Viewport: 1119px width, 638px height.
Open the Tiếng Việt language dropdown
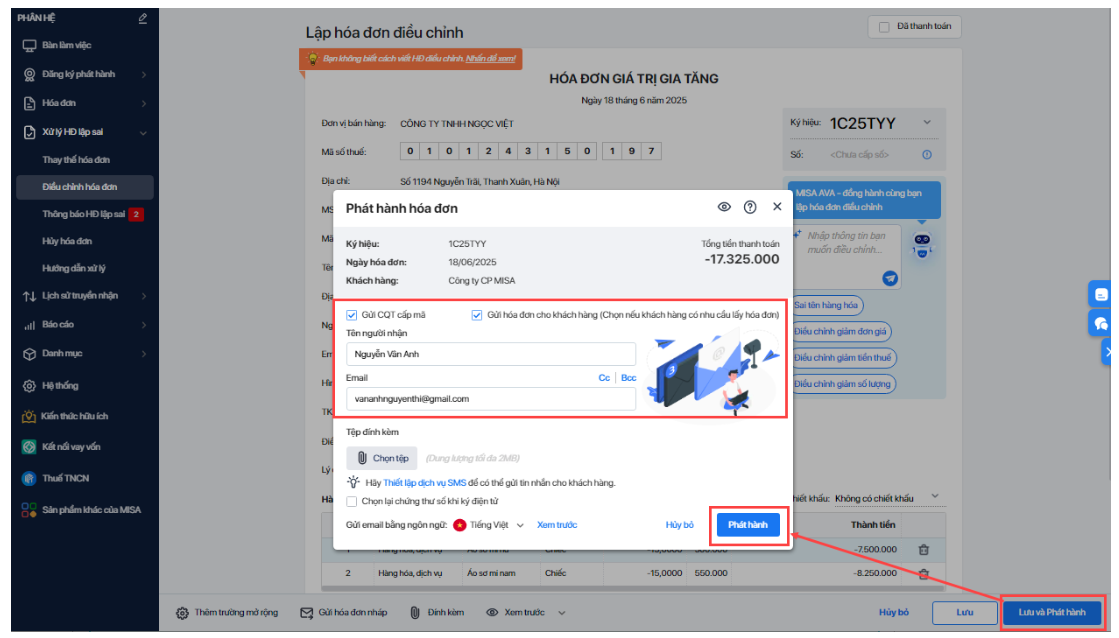(490, 525)
